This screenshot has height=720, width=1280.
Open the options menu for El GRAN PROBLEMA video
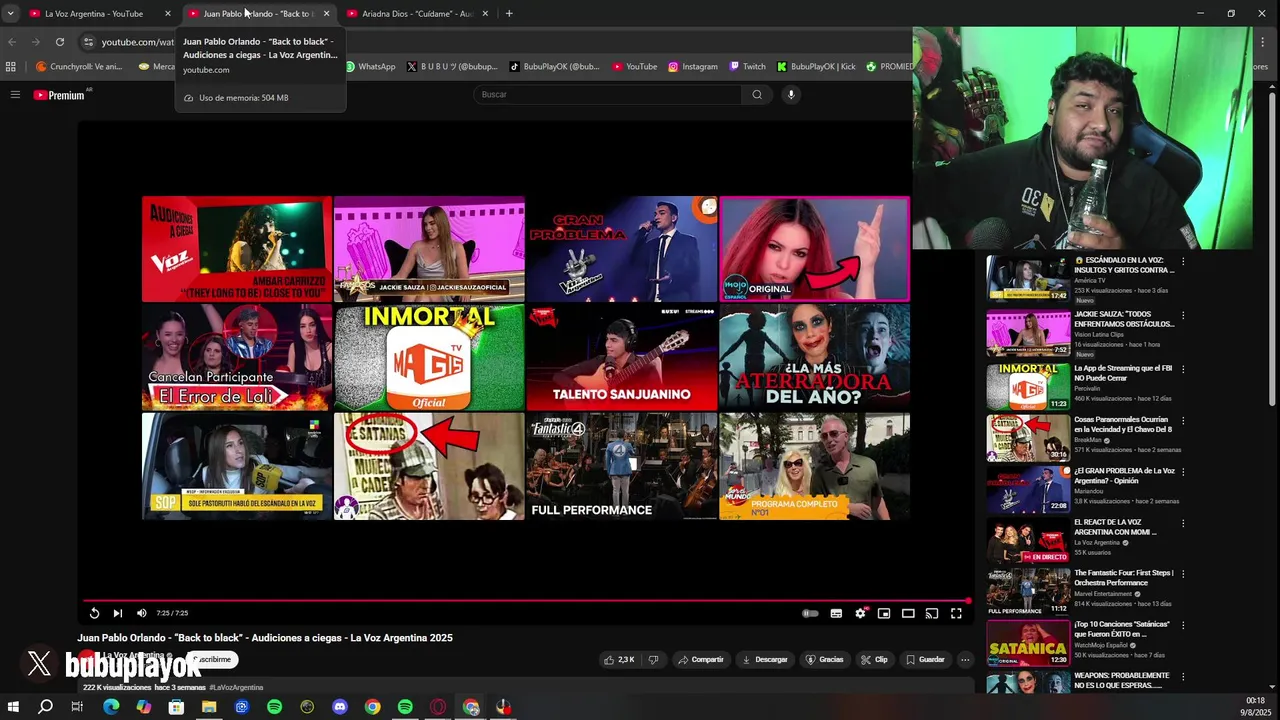[1183, 472]
